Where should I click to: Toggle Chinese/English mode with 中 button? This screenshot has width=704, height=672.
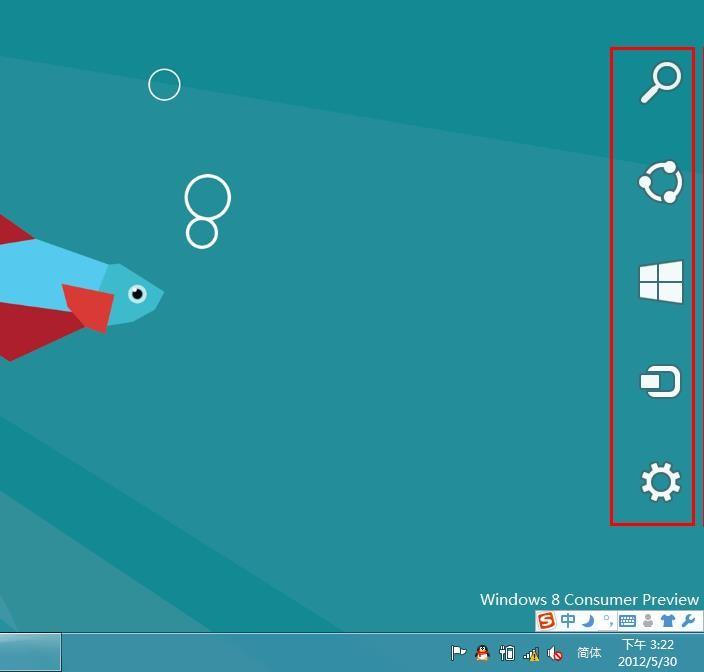tap(568, 621)
